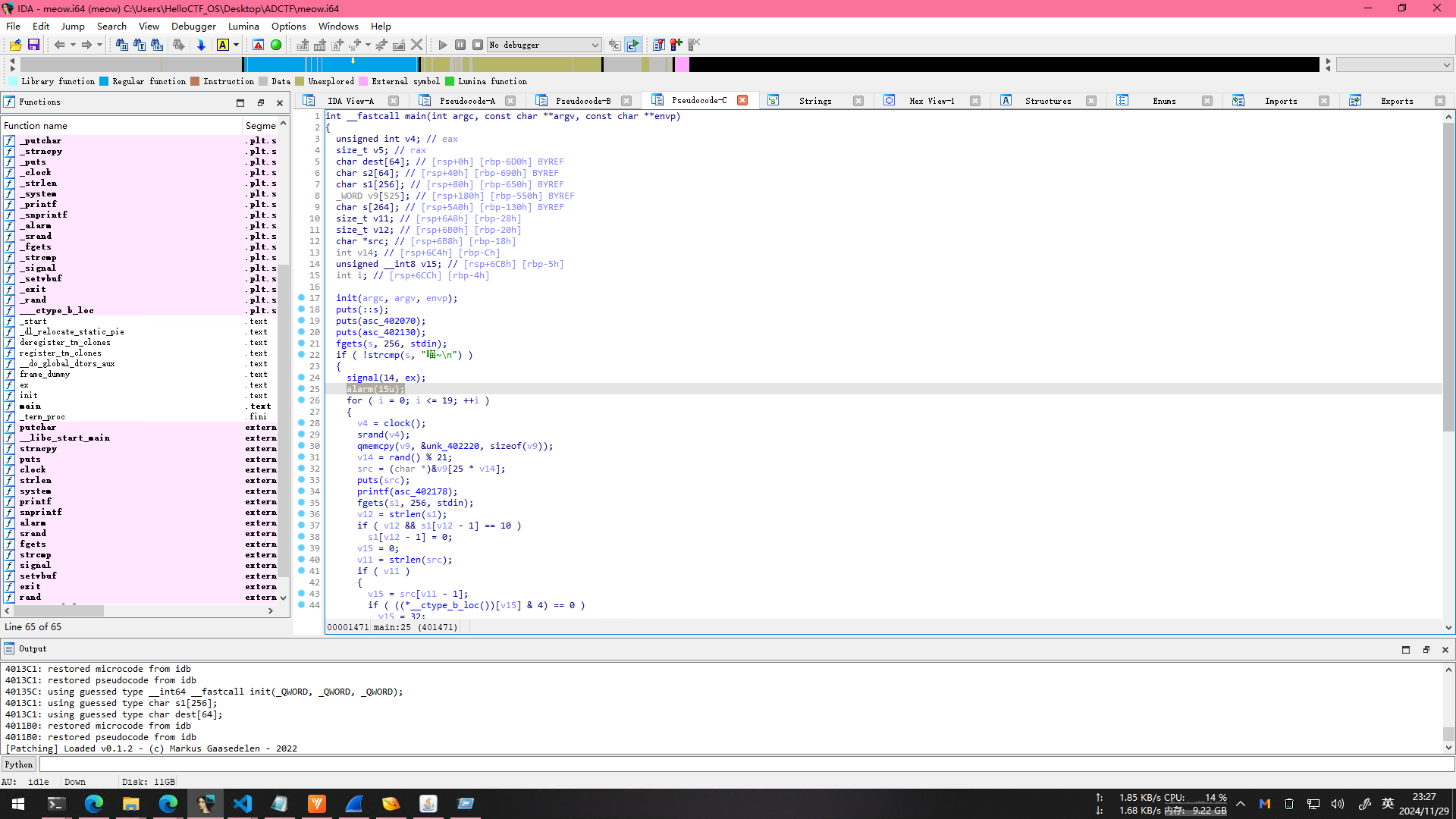The width and height of the screenshot is (1456, 819).
Task: Click the Python console button
Action: point(19,764)
